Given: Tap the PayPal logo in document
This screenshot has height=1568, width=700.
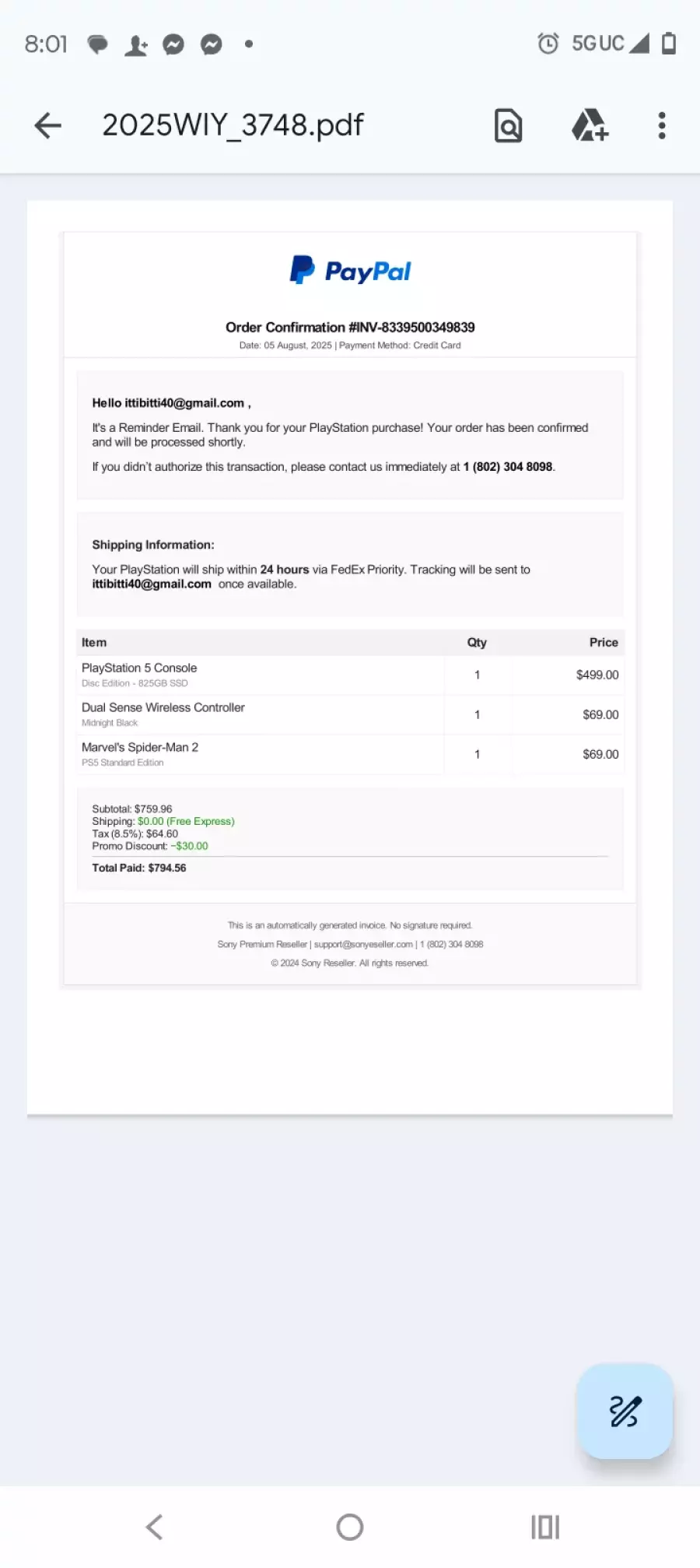Looking at the screenshot, I should pos(350,271).
